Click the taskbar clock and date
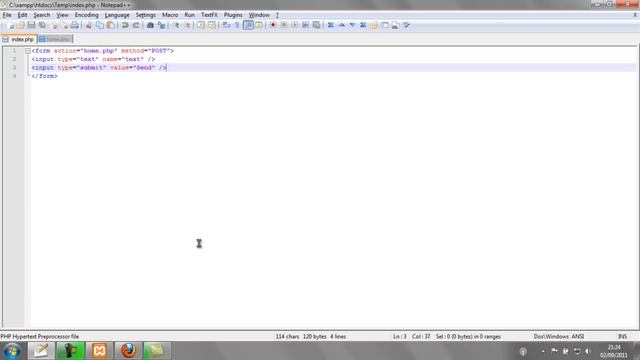This screenshot has height=360, width=640. coord(614,351)
